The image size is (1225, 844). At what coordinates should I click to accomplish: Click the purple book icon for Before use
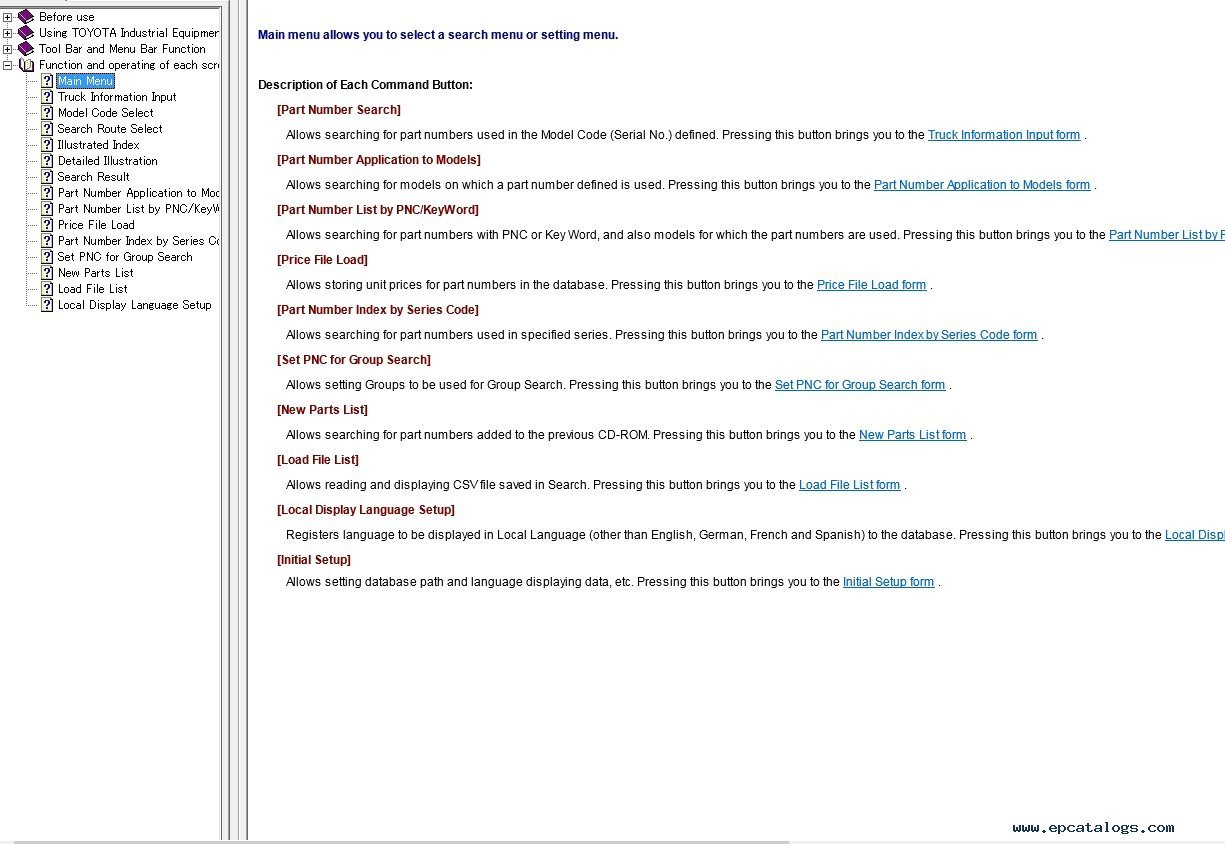pyautogui.click(x=26, y=17)
